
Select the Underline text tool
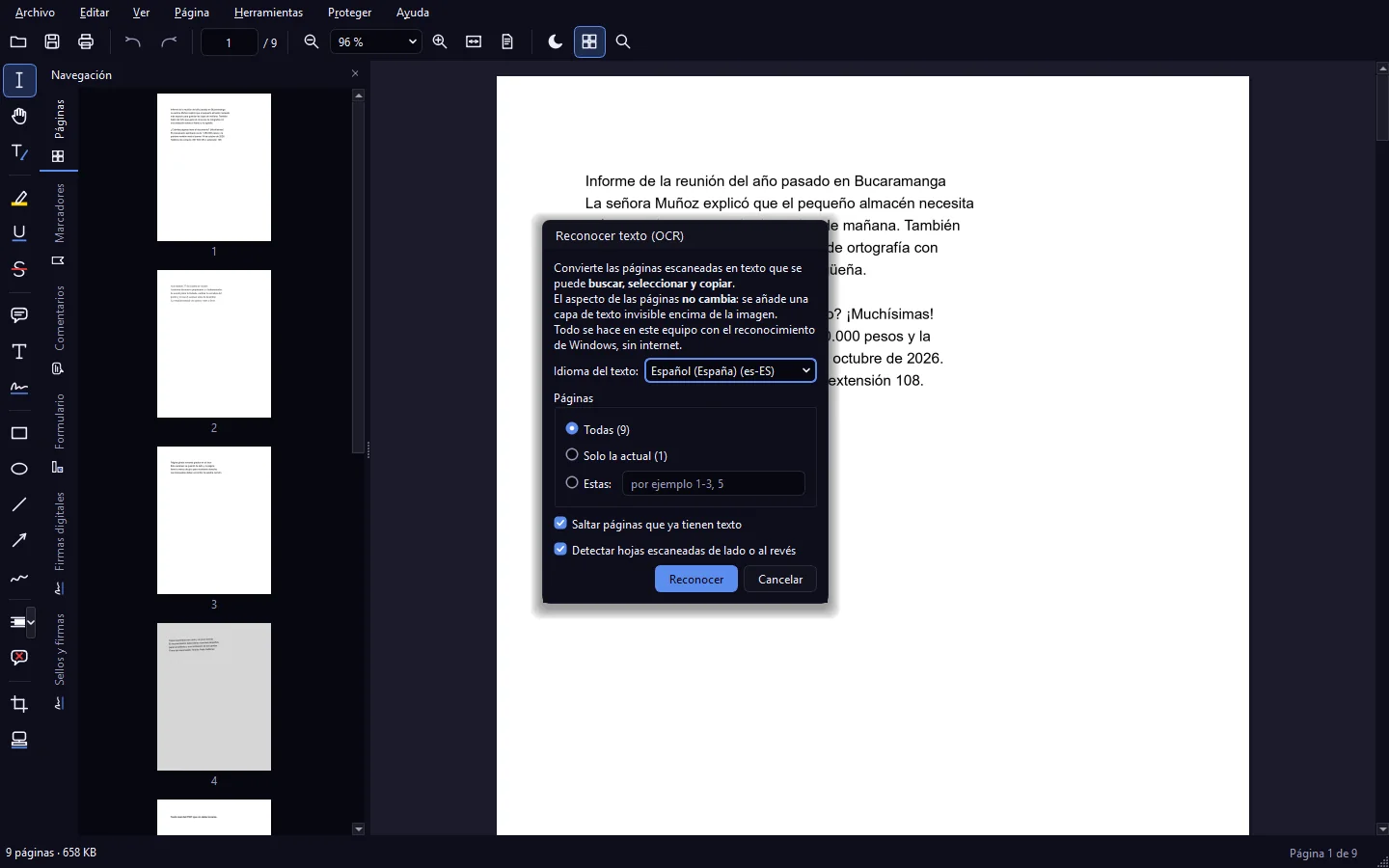point(19,233)
